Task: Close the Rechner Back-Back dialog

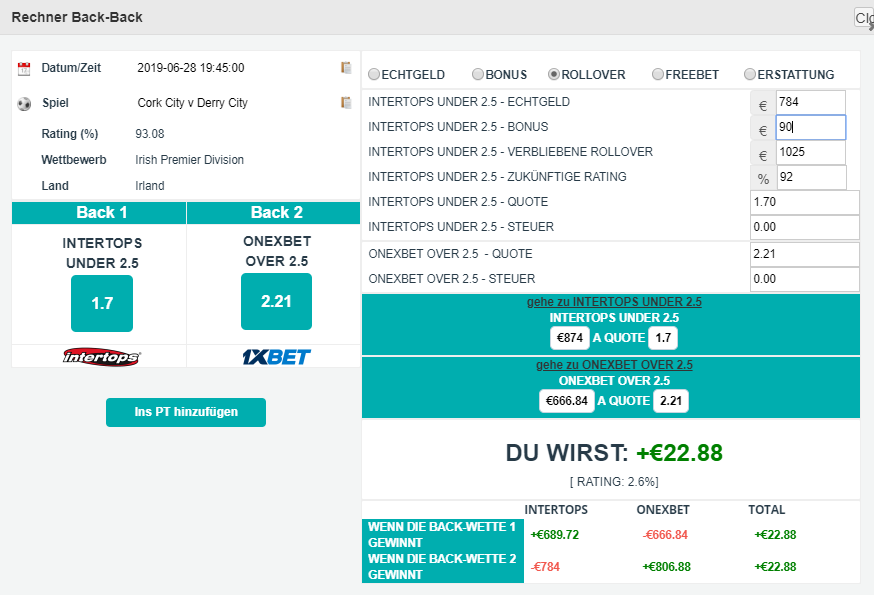Action: point(864,18)
